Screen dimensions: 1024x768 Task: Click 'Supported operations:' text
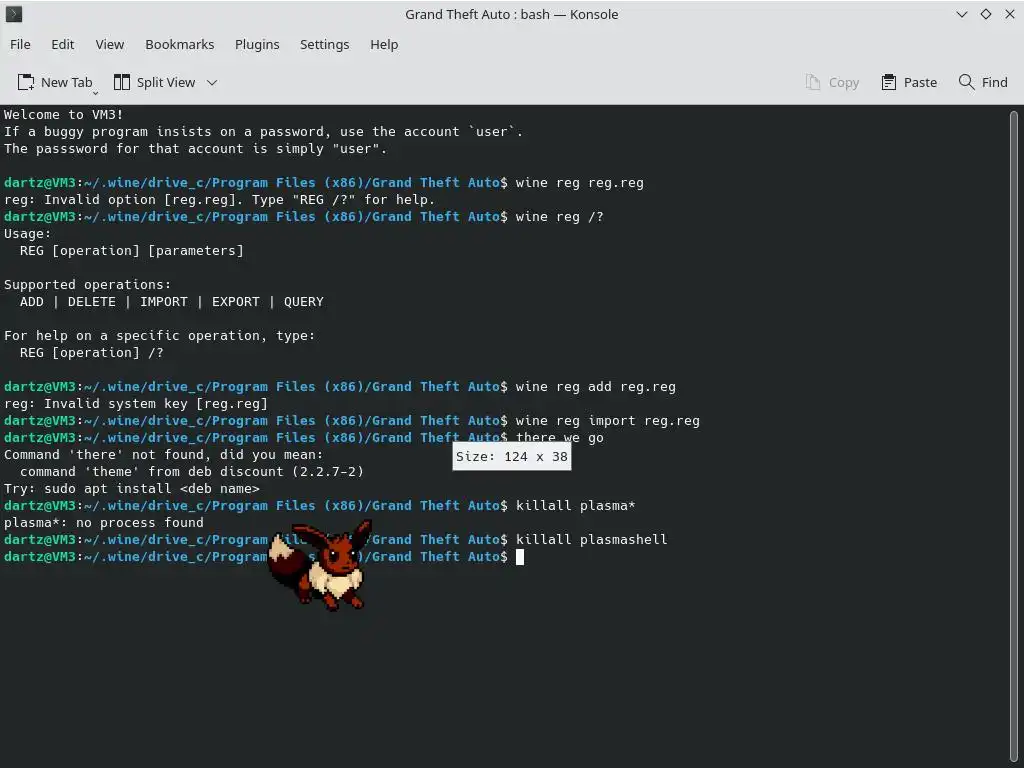[88, 285]
